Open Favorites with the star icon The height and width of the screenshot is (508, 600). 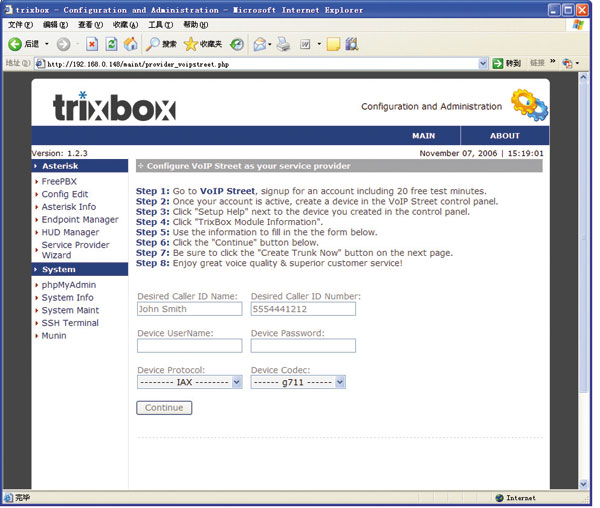(191, 44)
